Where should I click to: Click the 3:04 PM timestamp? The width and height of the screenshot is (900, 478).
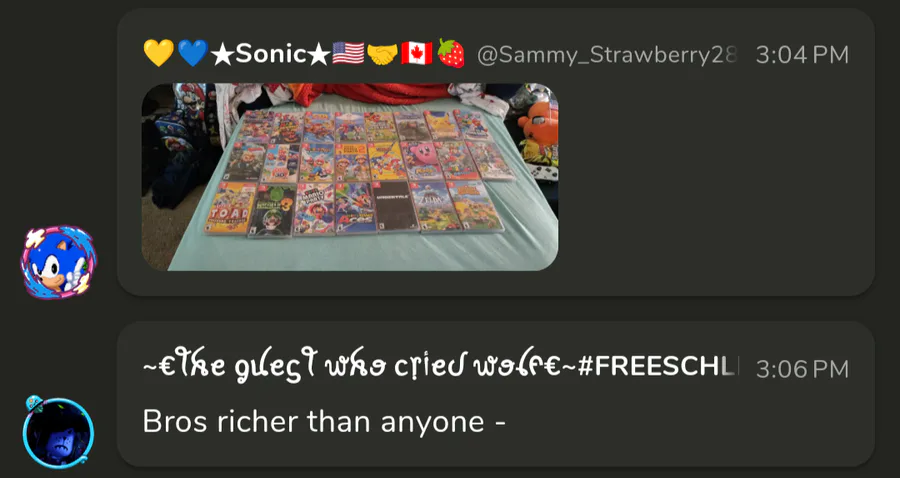[802, 55]
